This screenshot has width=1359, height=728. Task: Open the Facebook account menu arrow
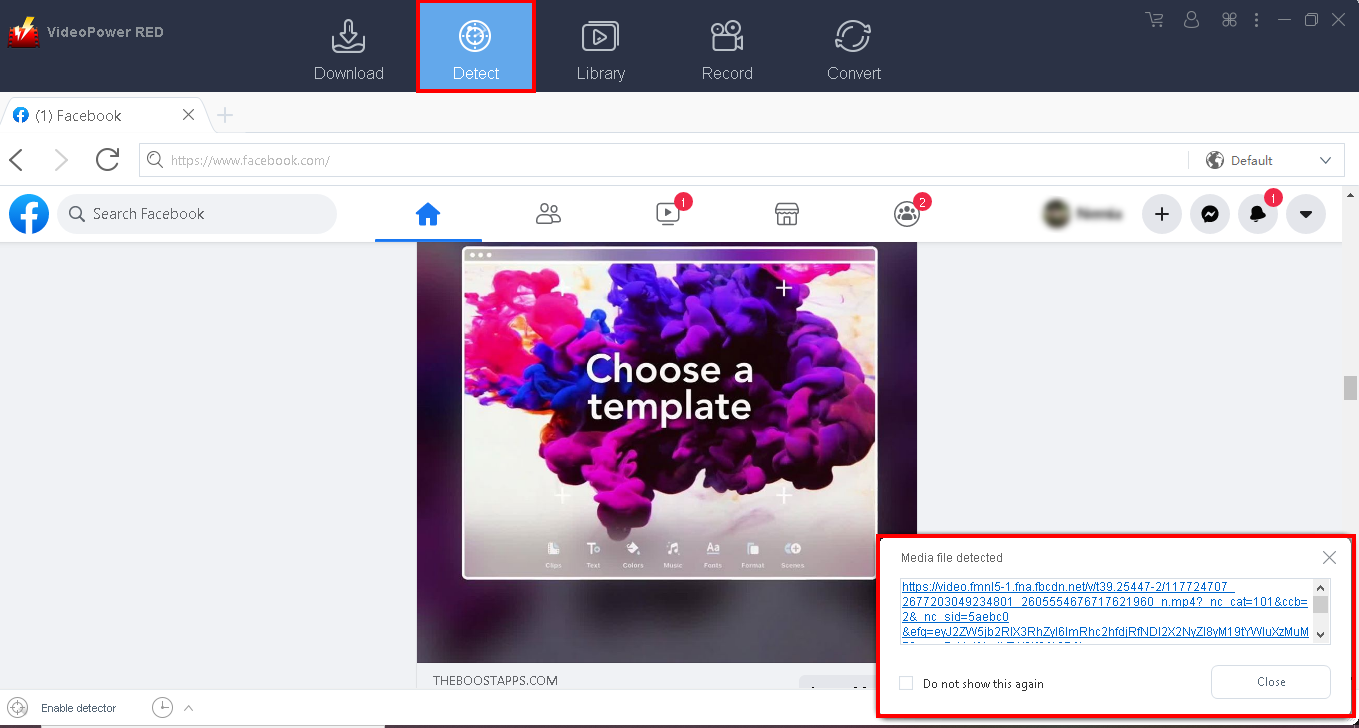click(x=1306, y=213)
